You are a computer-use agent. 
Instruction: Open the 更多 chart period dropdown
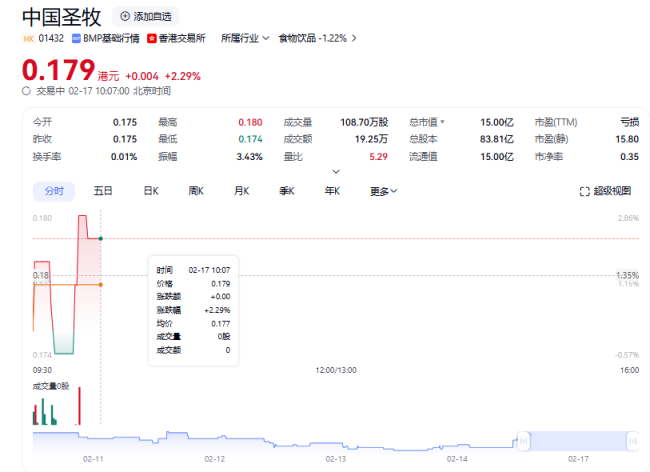383,191
